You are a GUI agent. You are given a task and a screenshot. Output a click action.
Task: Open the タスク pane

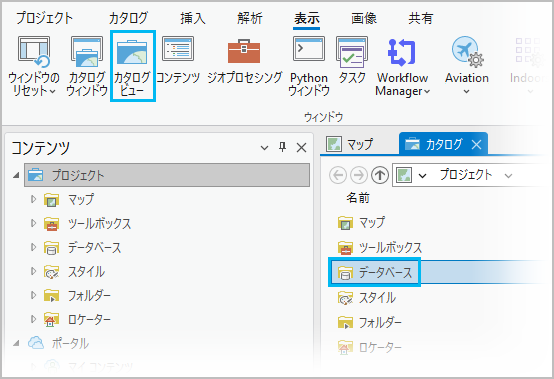coord(352,60)
